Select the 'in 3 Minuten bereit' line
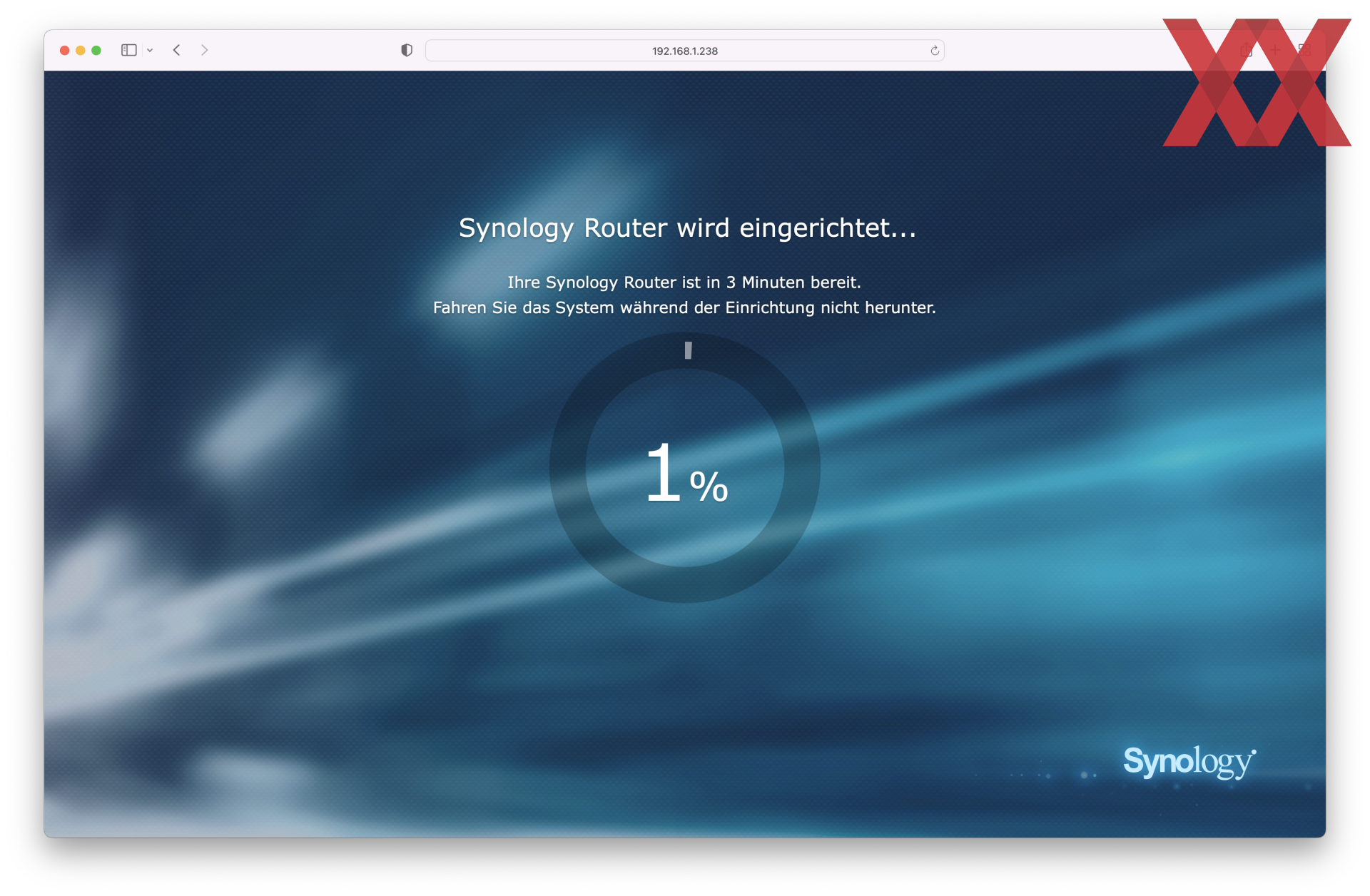The image size is (1370, 896). pos(684,282)
